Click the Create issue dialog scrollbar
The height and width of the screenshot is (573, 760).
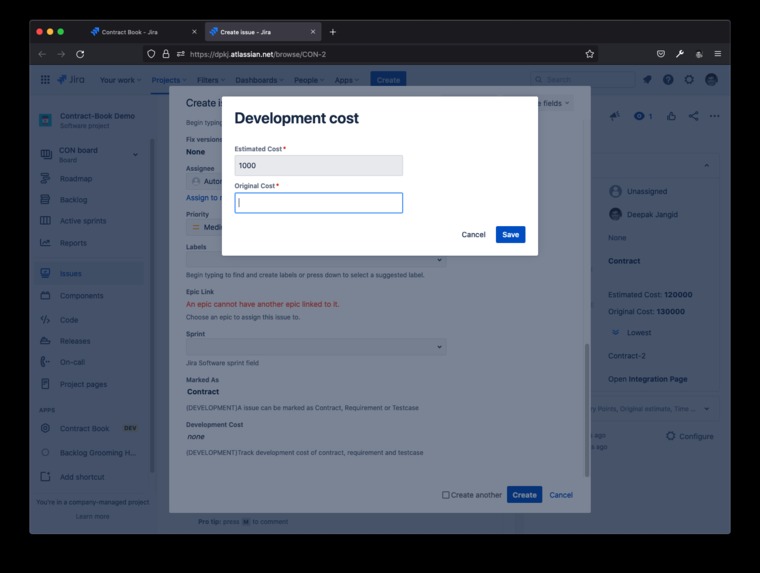pos(587,410)
